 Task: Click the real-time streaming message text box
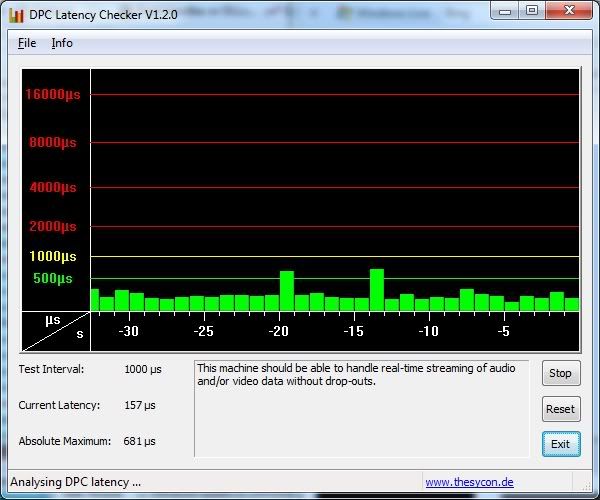[x=362, y=409]
